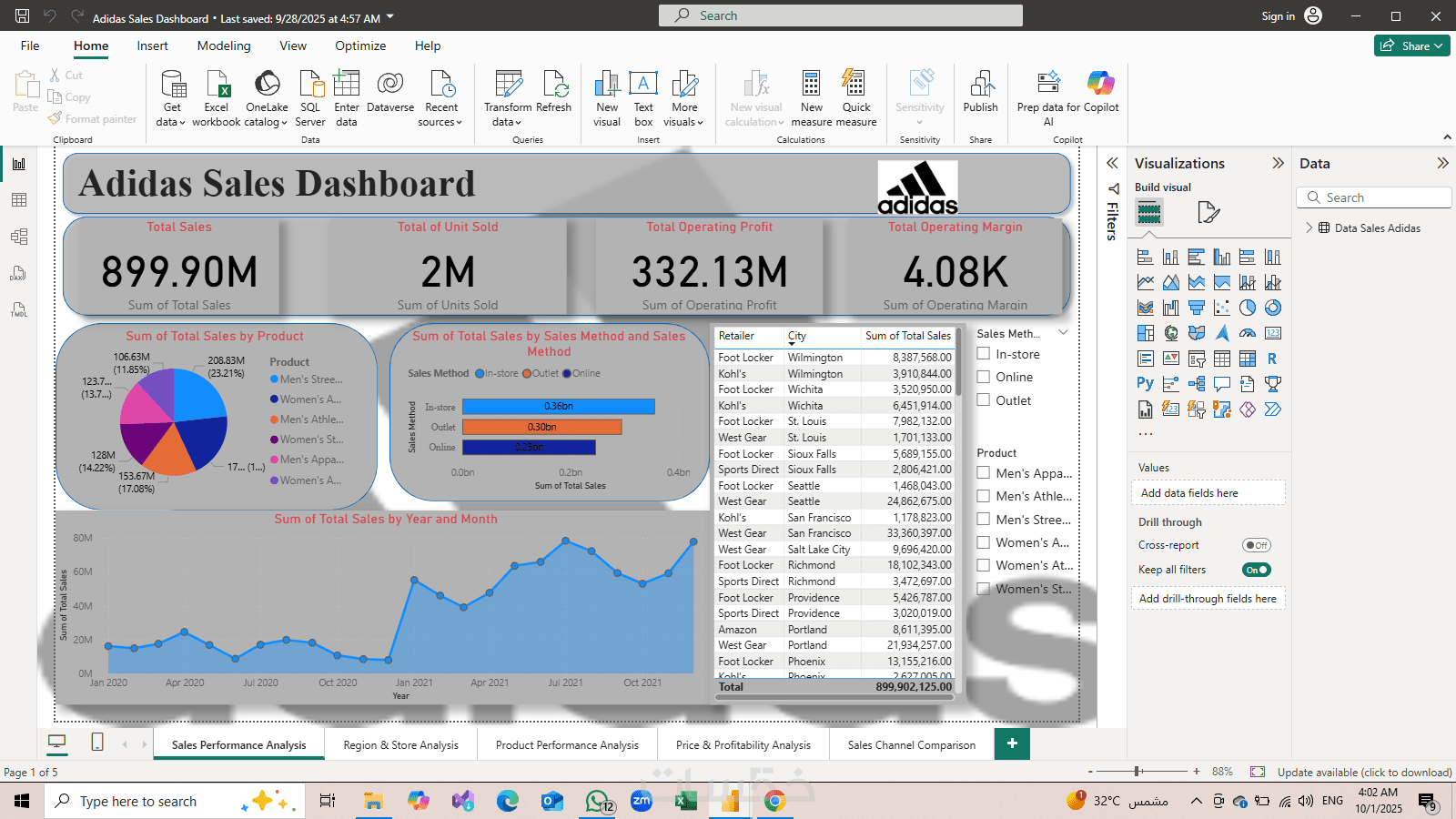
Task: Check the Outlet sales method checkbox
Action: pos(984,400)
